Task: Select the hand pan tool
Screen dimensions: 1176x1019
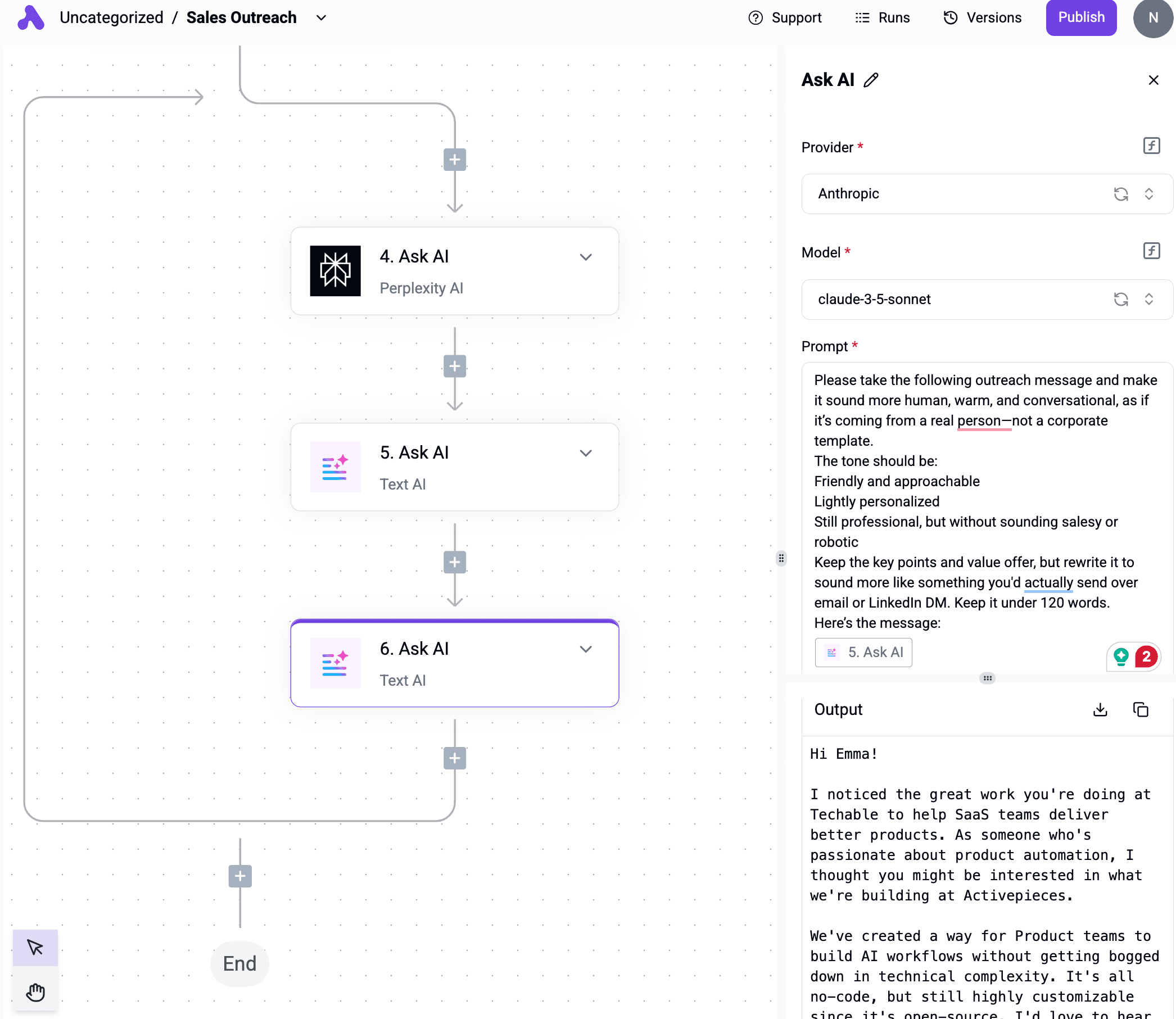Action: coord(35,992)
